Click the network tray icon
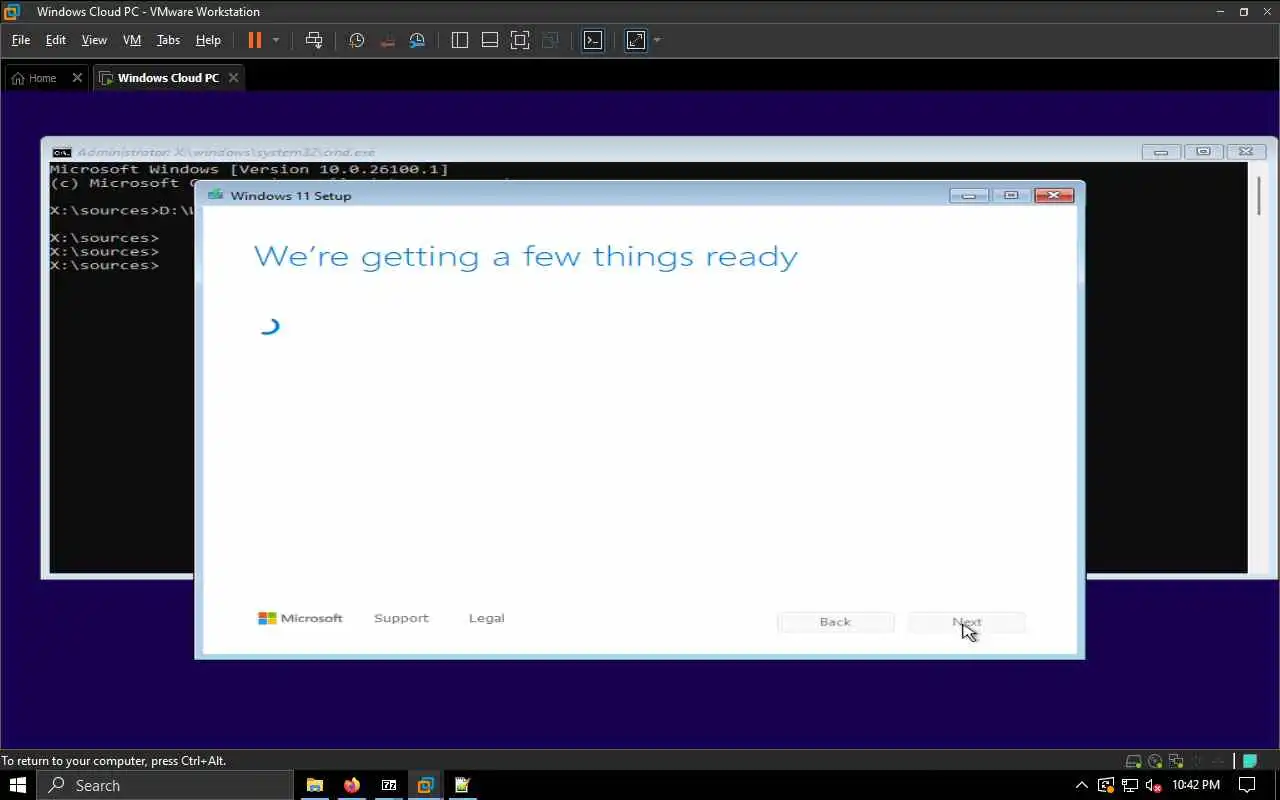 tap(1129, 785)
